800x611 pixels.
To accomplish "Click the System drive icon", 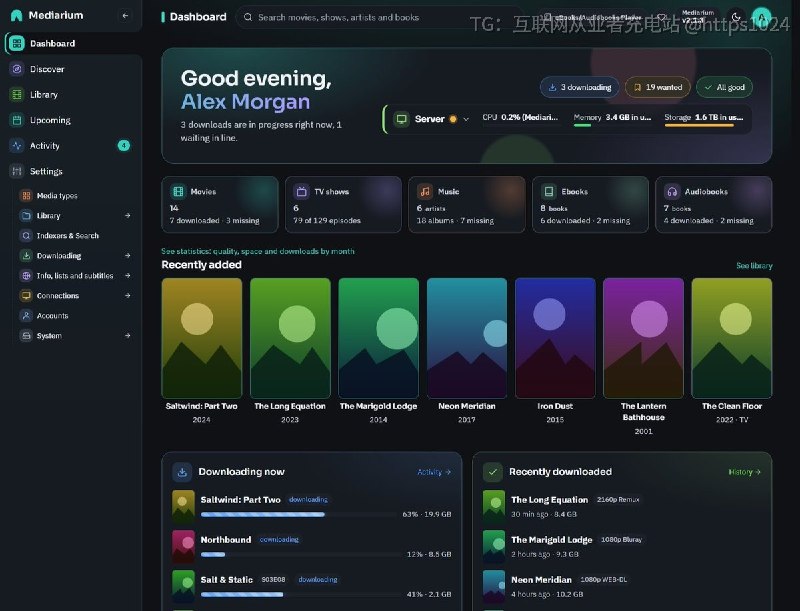I will [26, 336].
